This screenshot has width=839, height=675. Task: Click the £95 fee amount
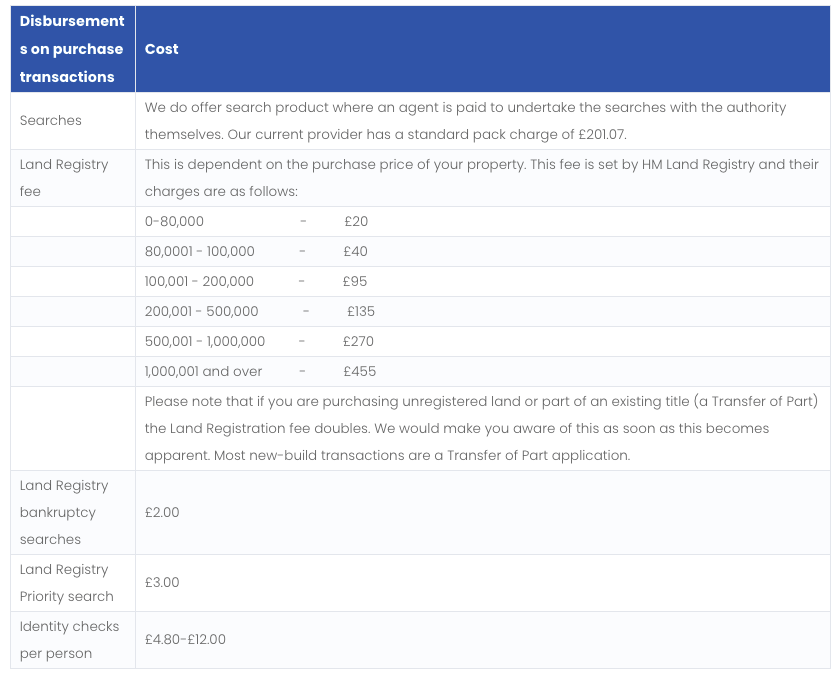click(355, 281)
